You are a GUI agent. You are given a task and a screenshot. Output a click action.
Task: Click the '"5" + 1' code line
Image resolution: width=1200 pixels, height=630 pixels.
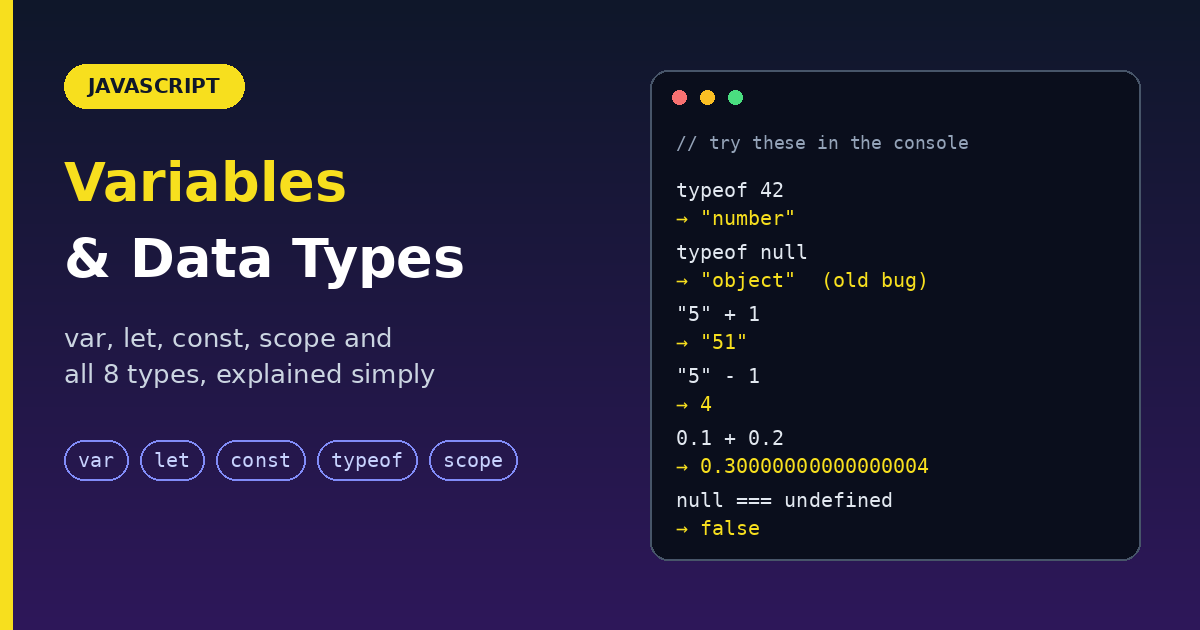point(718,314)
